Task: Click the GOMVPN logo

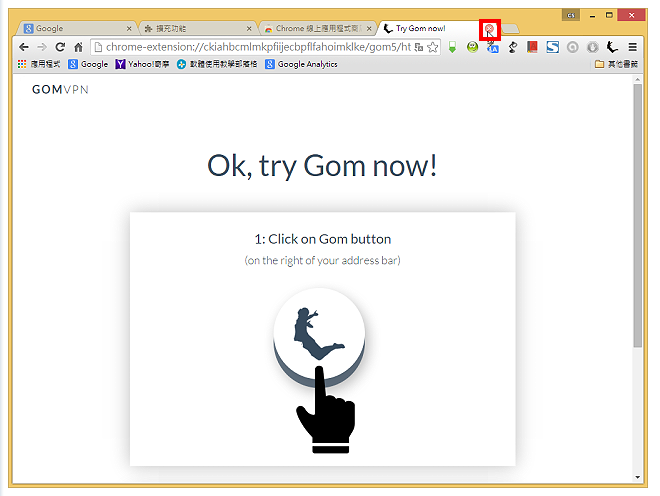Action: 60,90
